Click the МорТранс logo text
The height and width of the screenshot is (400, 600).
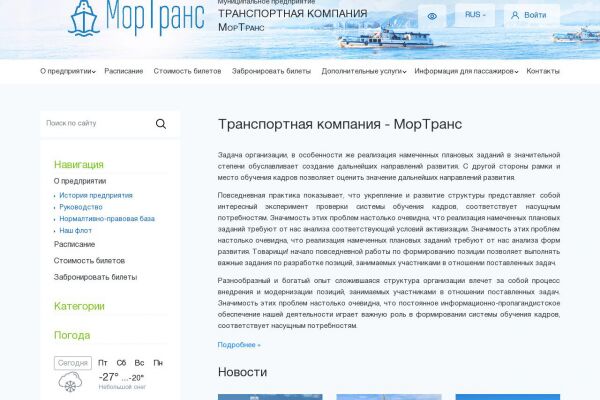click(x=155, y=18)
